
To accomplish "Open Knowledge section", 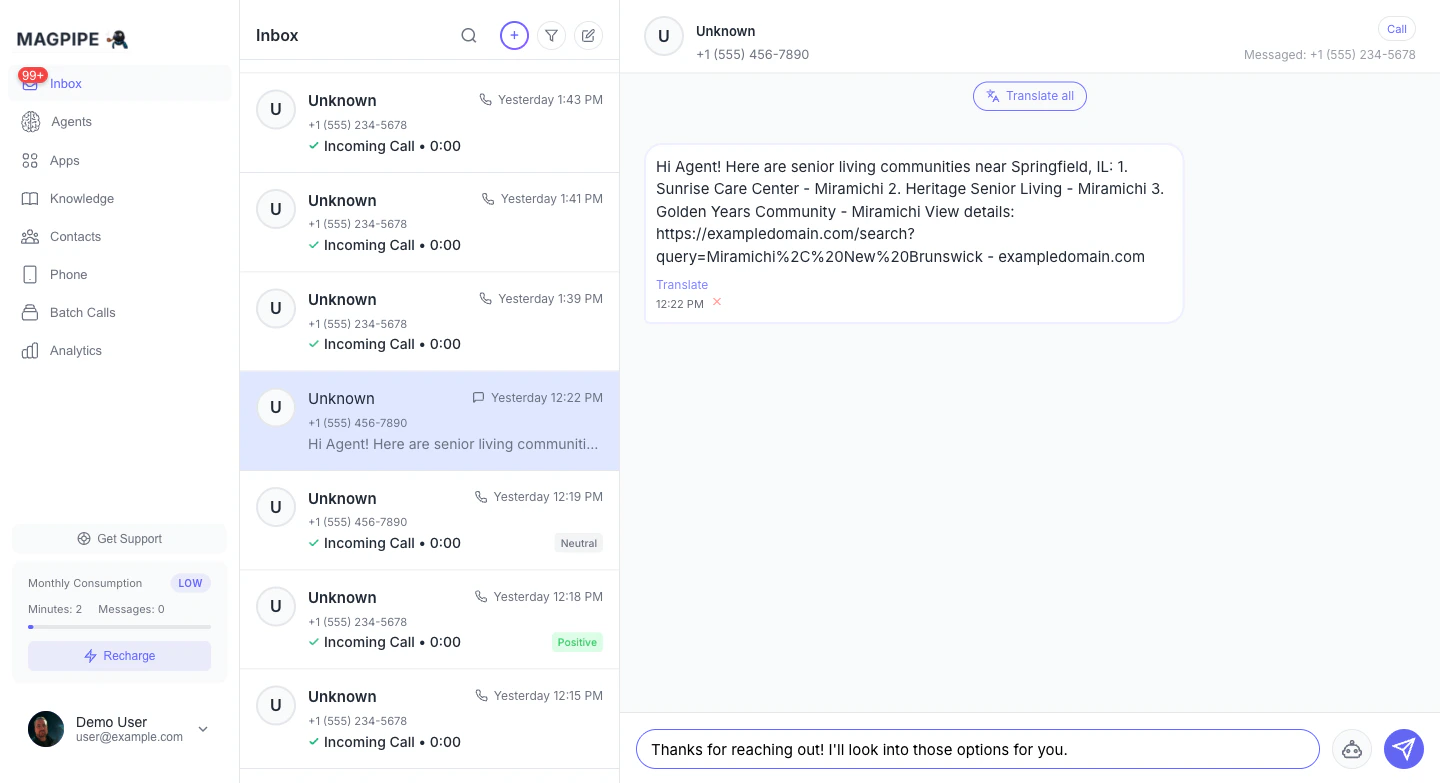I will [x=120, y=198].
